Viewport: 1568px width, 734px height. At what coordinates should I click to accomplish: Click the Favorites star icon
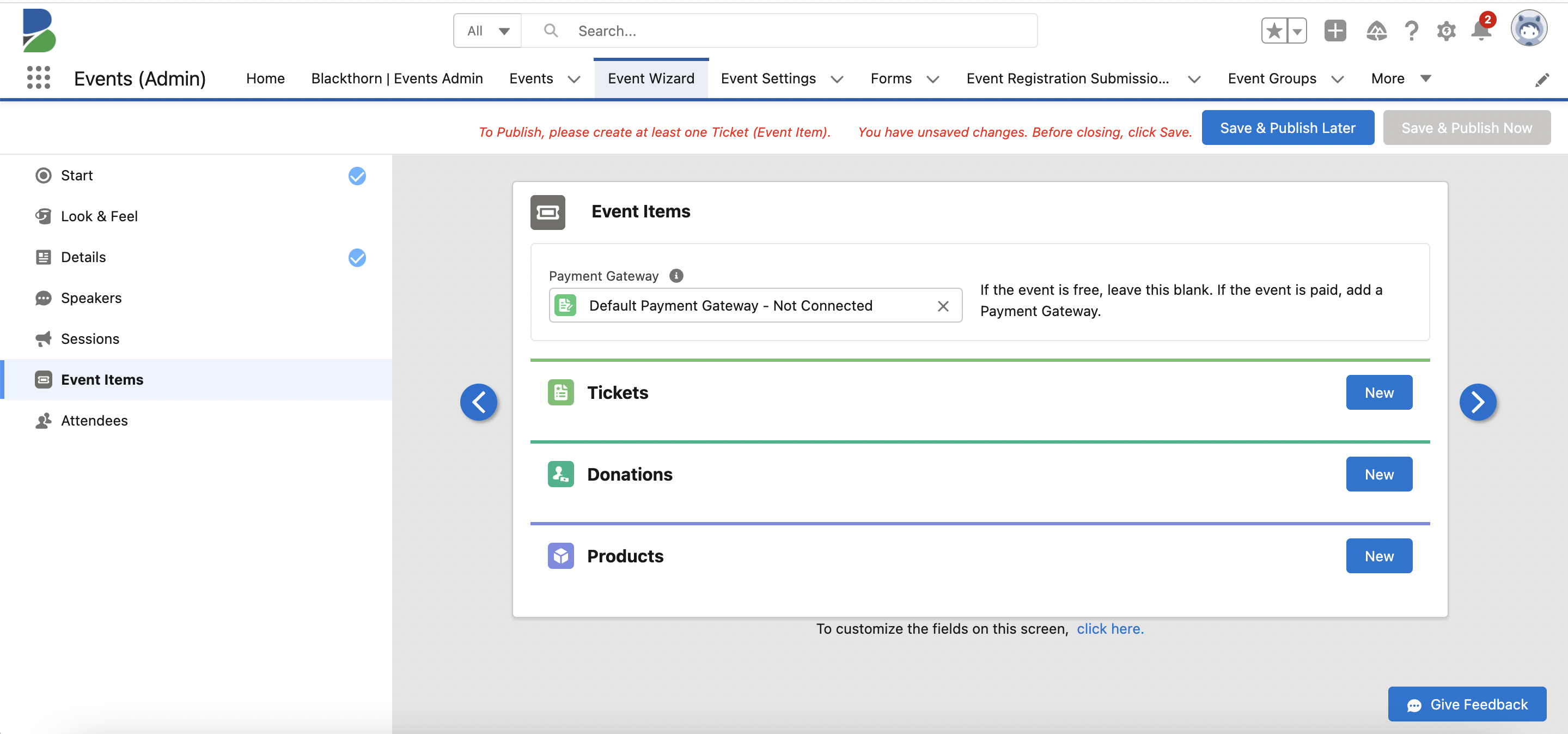click(1274, 31)
